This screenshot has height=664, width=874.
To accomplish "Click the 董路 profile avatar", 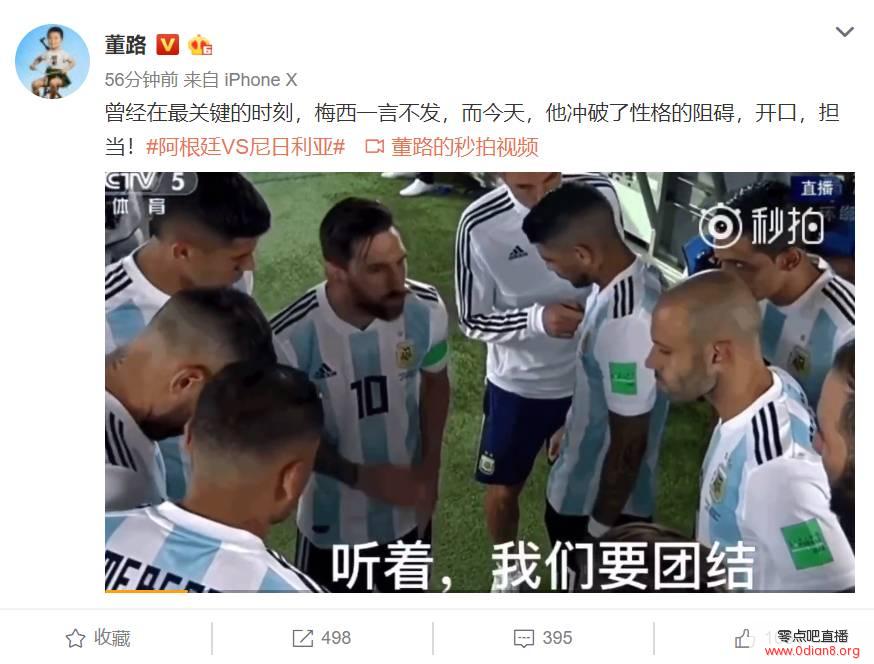I will [52, 61].
